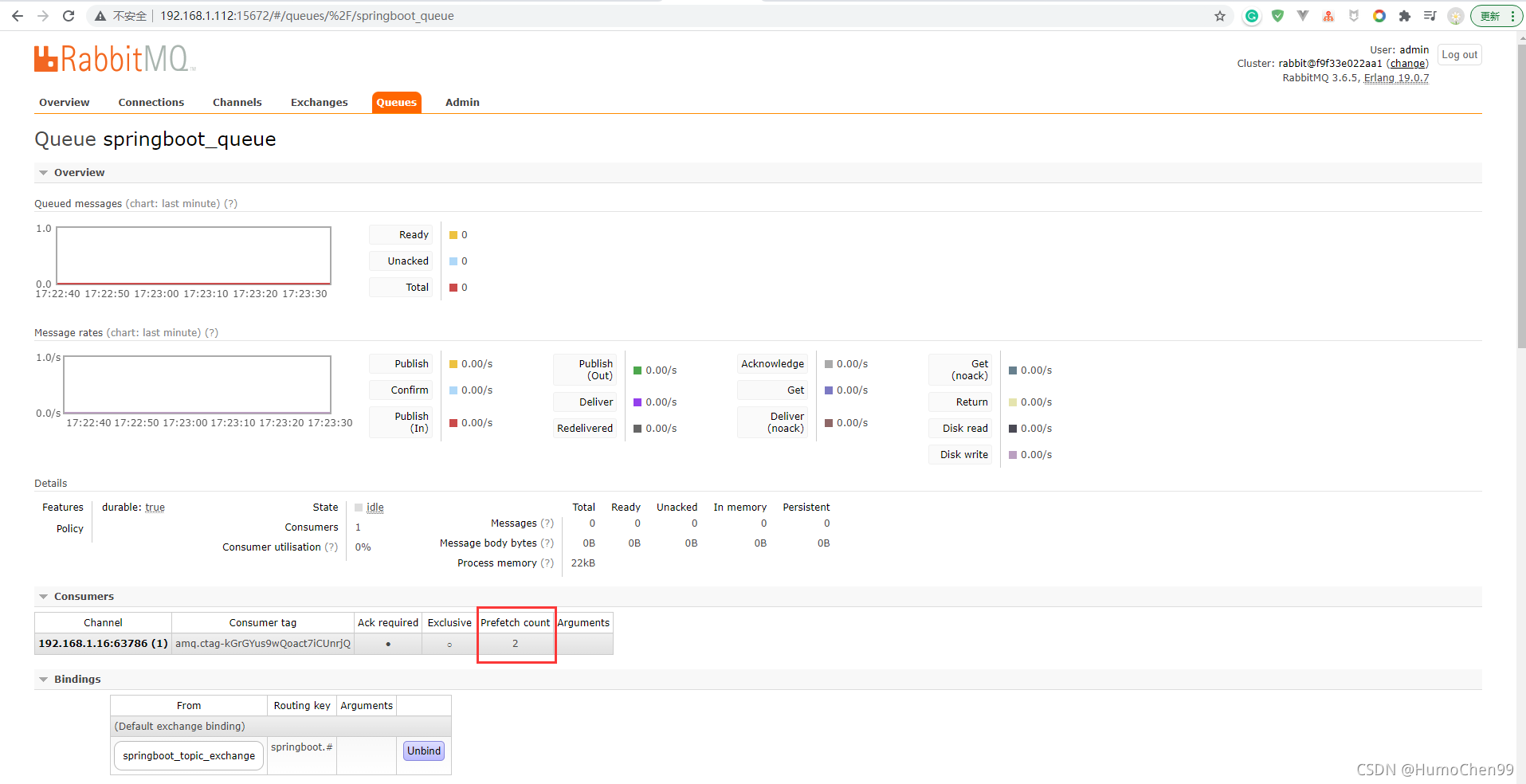Click the purple Deliver rate swatch
This screenshot has height=784, width=1526.
[x=637, y=402]
